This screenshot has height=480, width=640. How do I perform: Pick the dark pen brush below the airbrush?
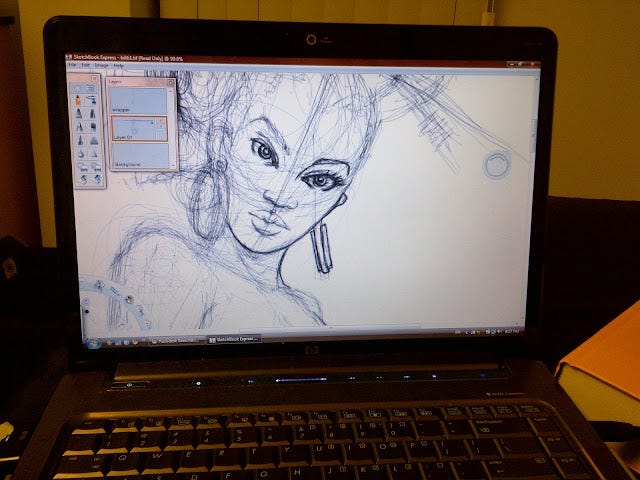click(x=93, y=113)
